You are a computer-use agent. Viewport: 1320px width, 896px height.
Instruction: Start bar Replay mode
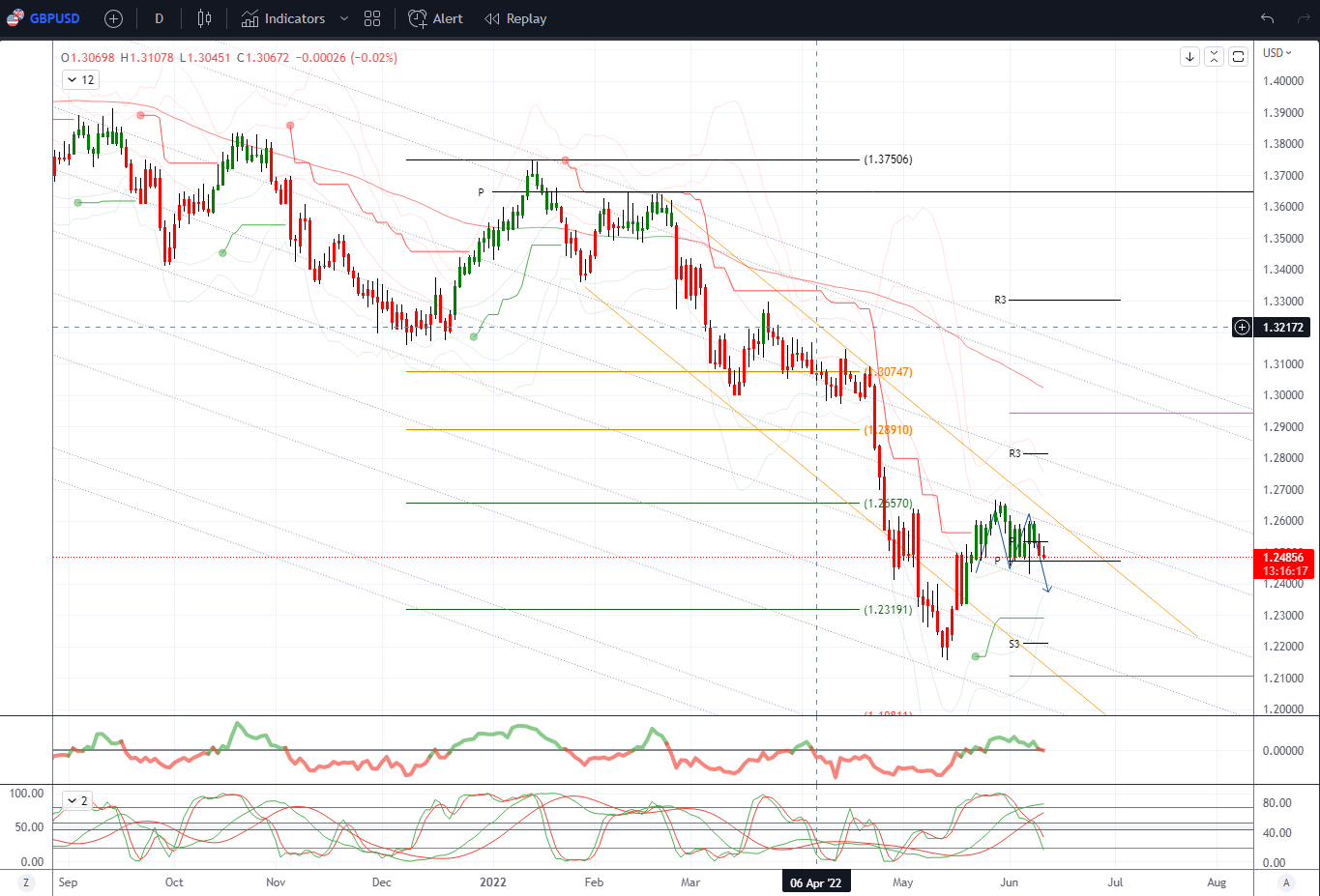(515, 18)
